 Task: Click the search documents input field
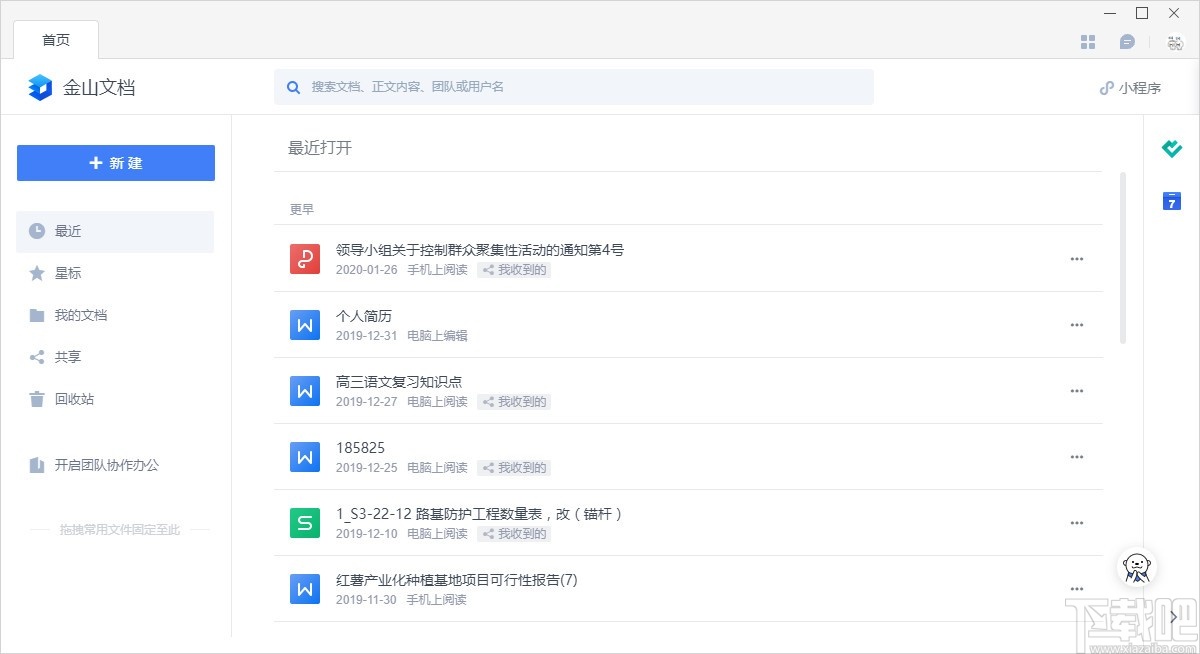574,87
